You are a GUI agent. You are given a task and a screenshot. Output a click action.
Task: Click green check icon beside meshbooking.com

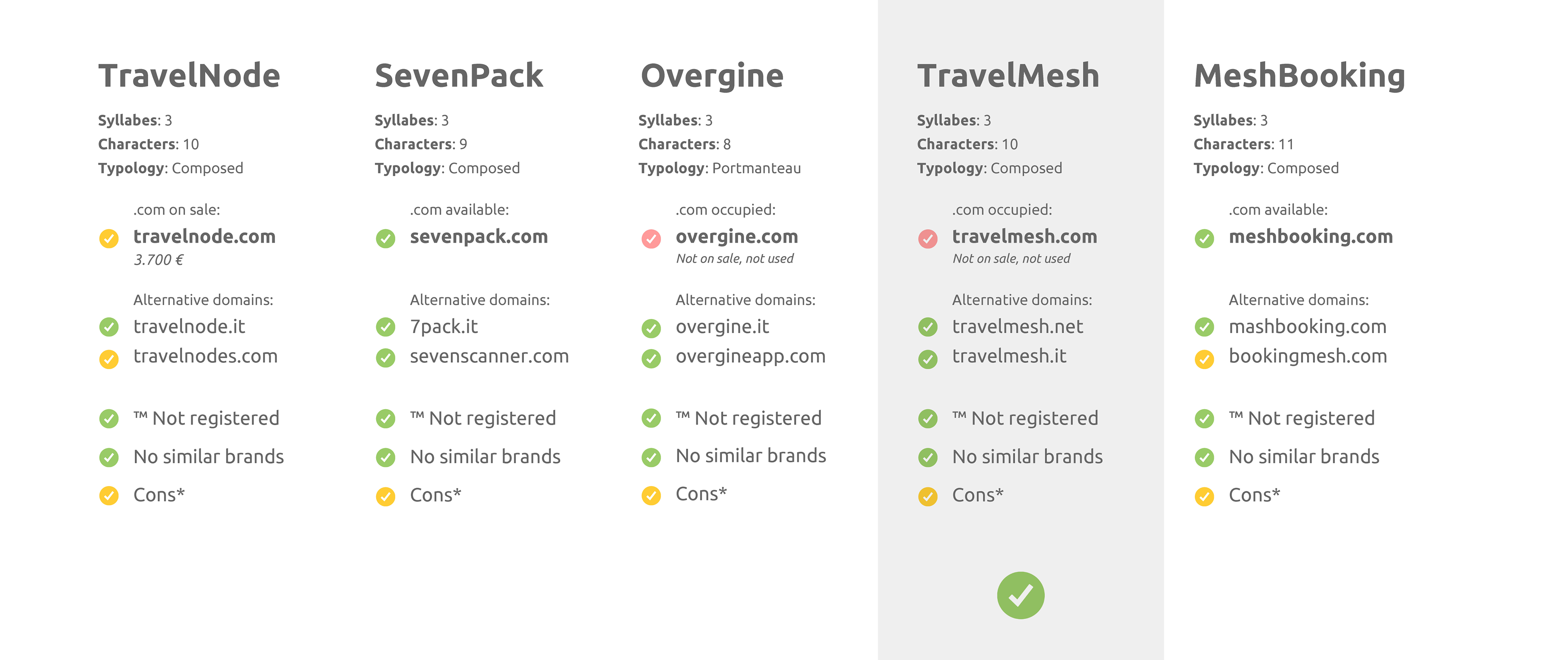click(x=1204, y=238)
